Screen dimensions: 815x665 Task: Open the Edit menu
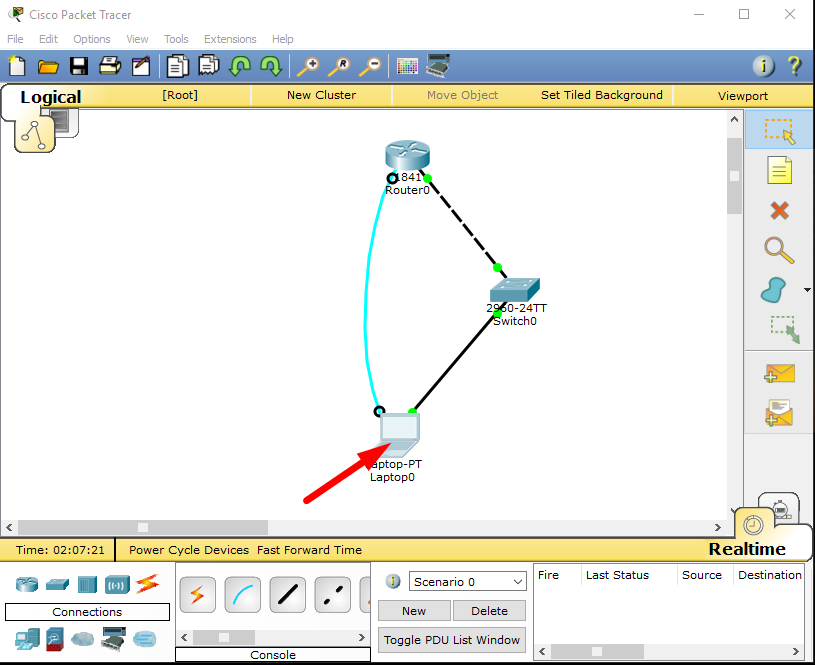(48, 39)
